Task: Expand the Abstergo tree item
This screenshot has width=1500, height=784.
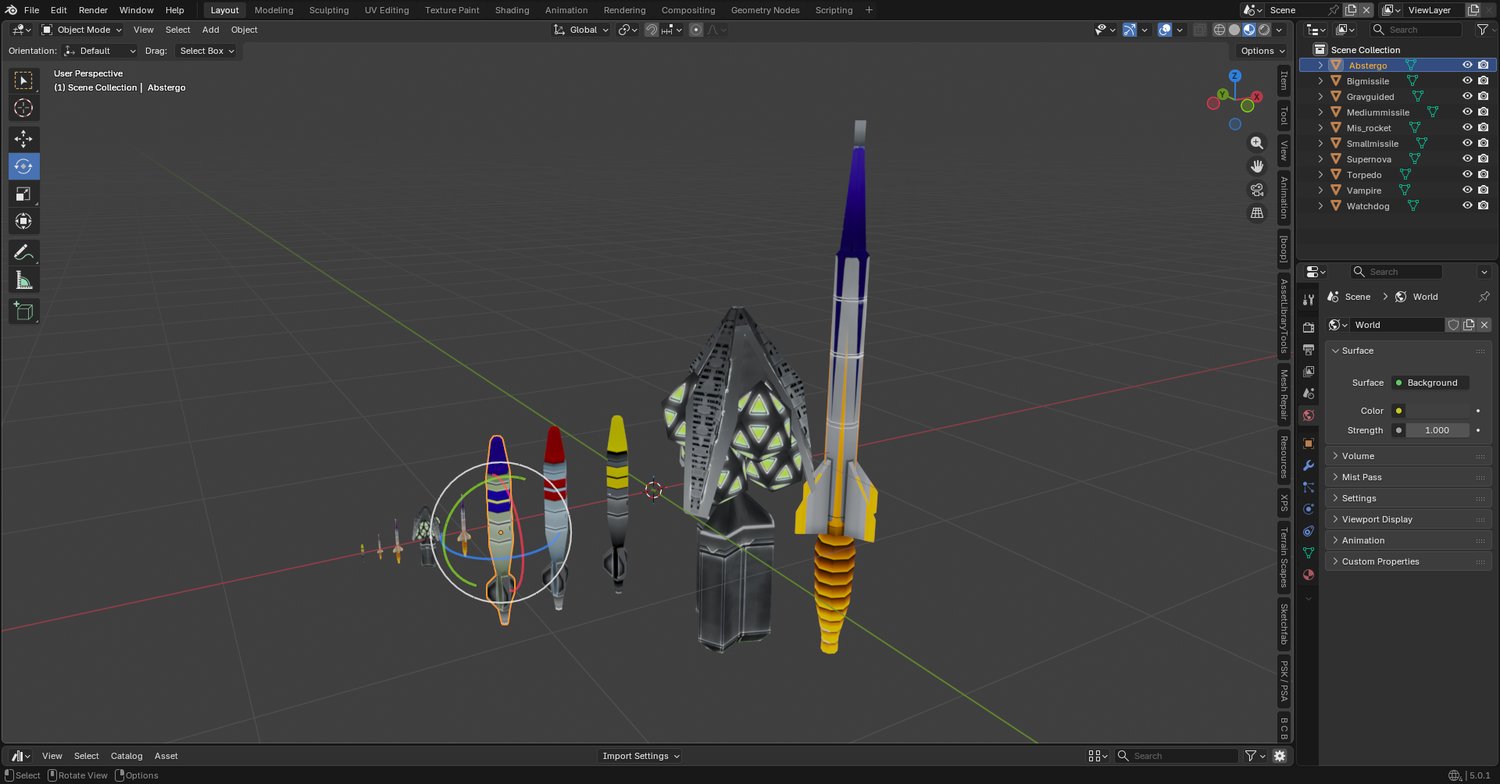Action: point(1320,65)
